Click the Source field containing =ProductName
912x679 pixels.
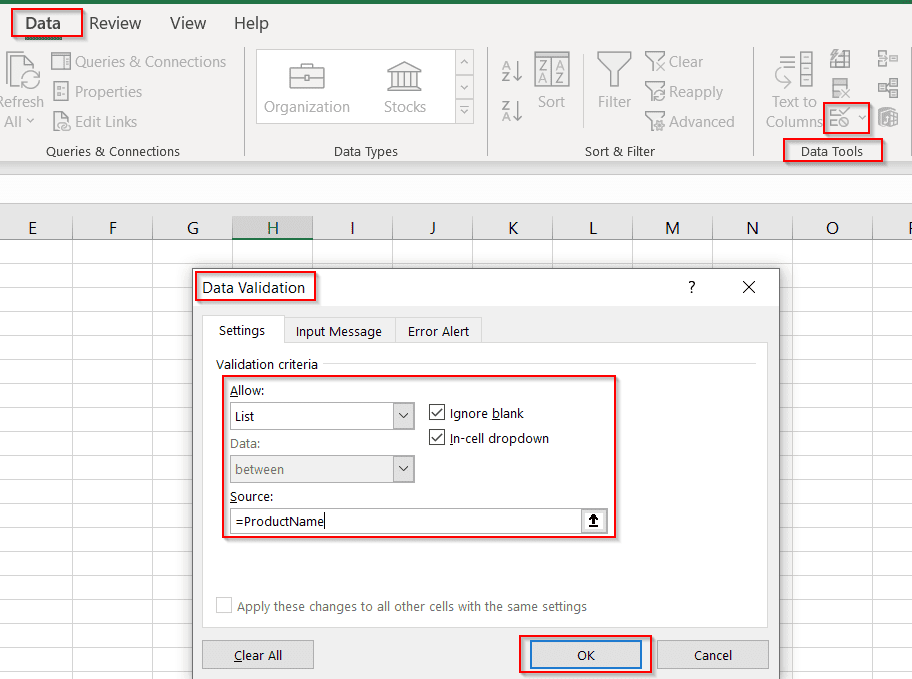coord(406,521)
